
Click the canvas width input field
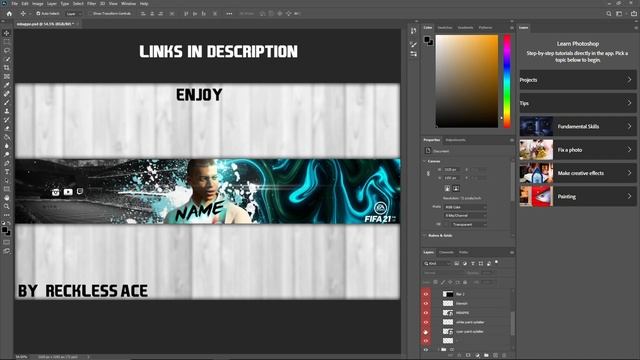pyautogui.click(x=452, y=169)
